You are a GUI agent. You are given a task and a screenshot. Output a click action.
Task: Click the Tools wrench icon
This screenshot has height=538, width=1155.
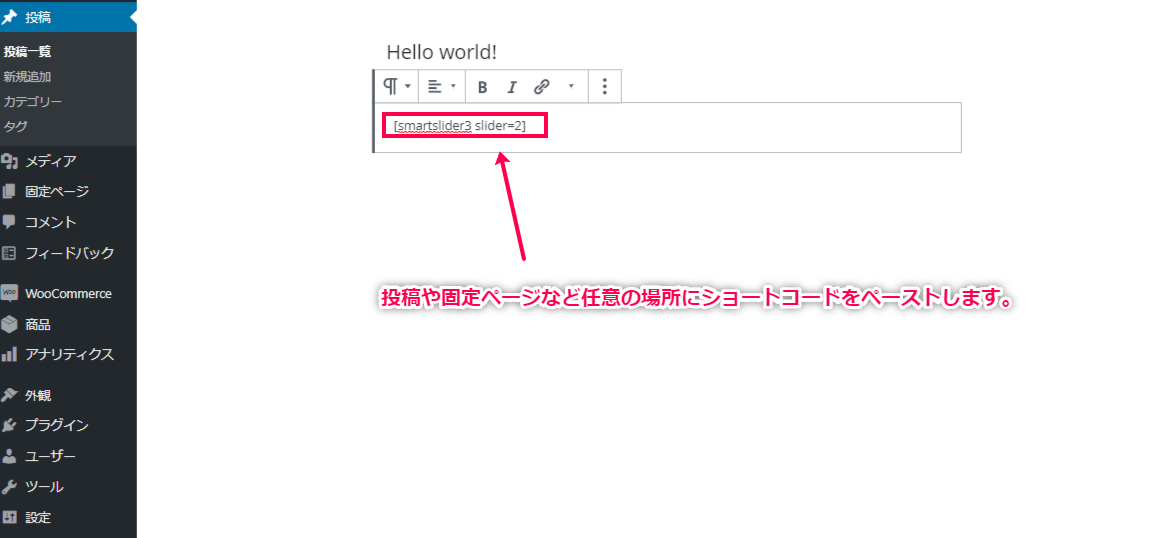click(x=10, y=487)
